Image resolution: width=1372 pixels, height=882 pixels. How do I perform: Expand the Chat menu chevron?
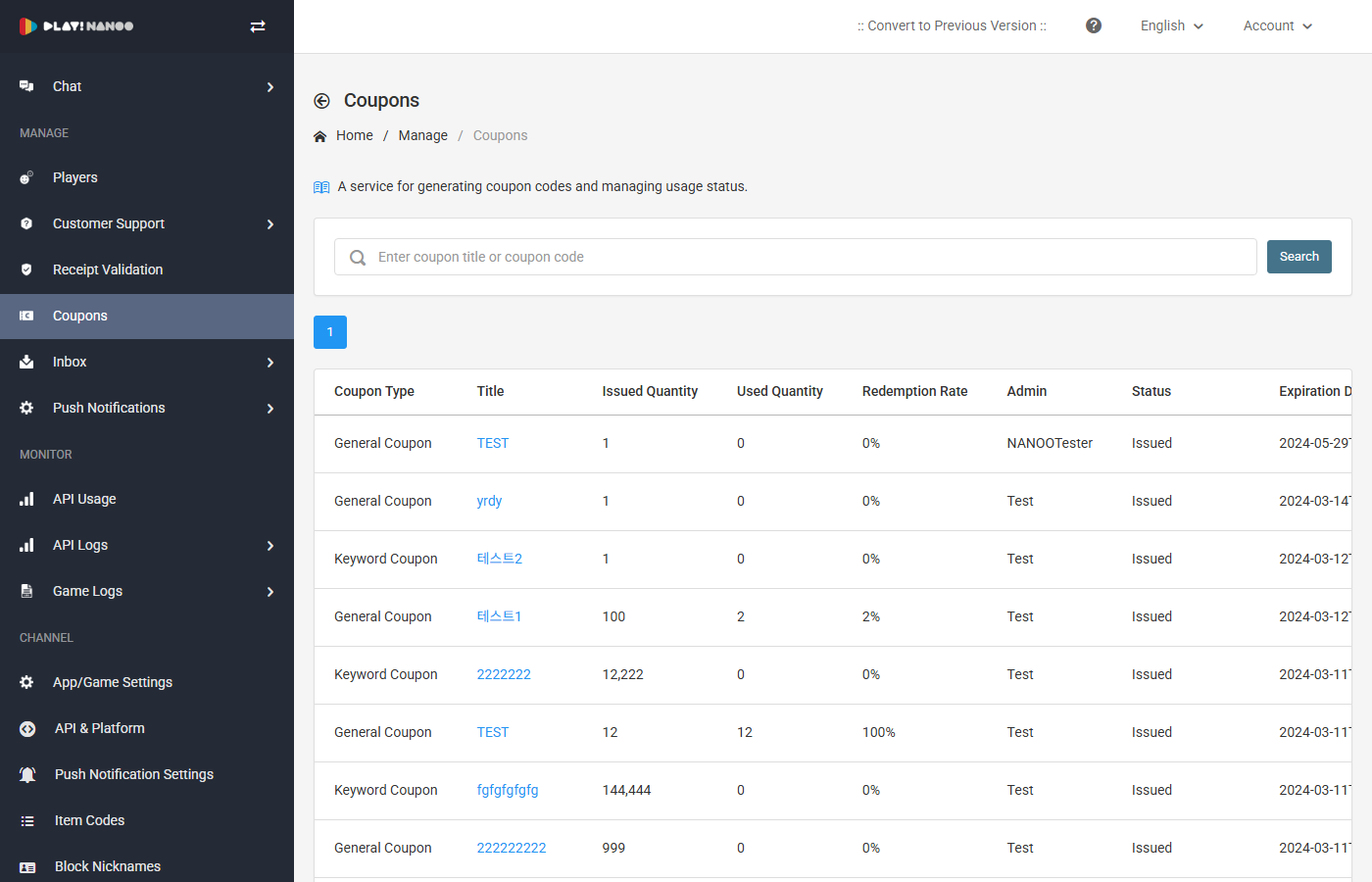click(x=270, y=87)
